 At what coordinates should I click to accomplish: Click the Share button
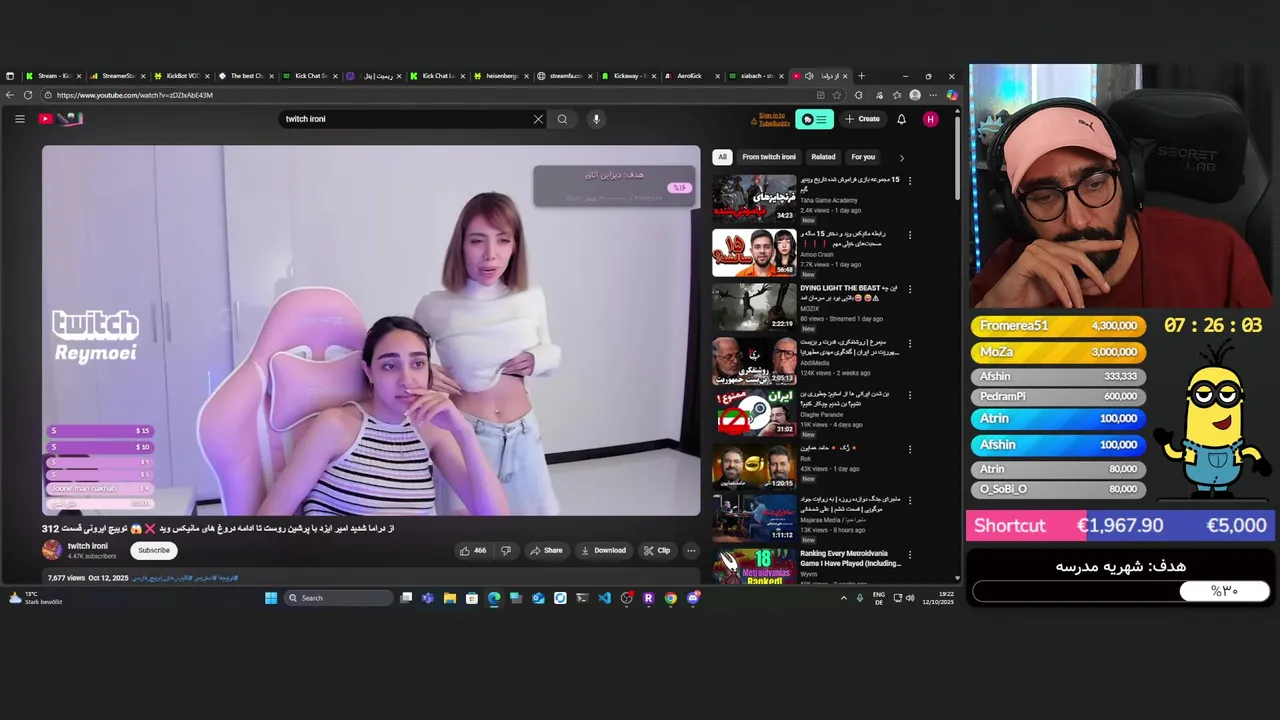(546, 550)
